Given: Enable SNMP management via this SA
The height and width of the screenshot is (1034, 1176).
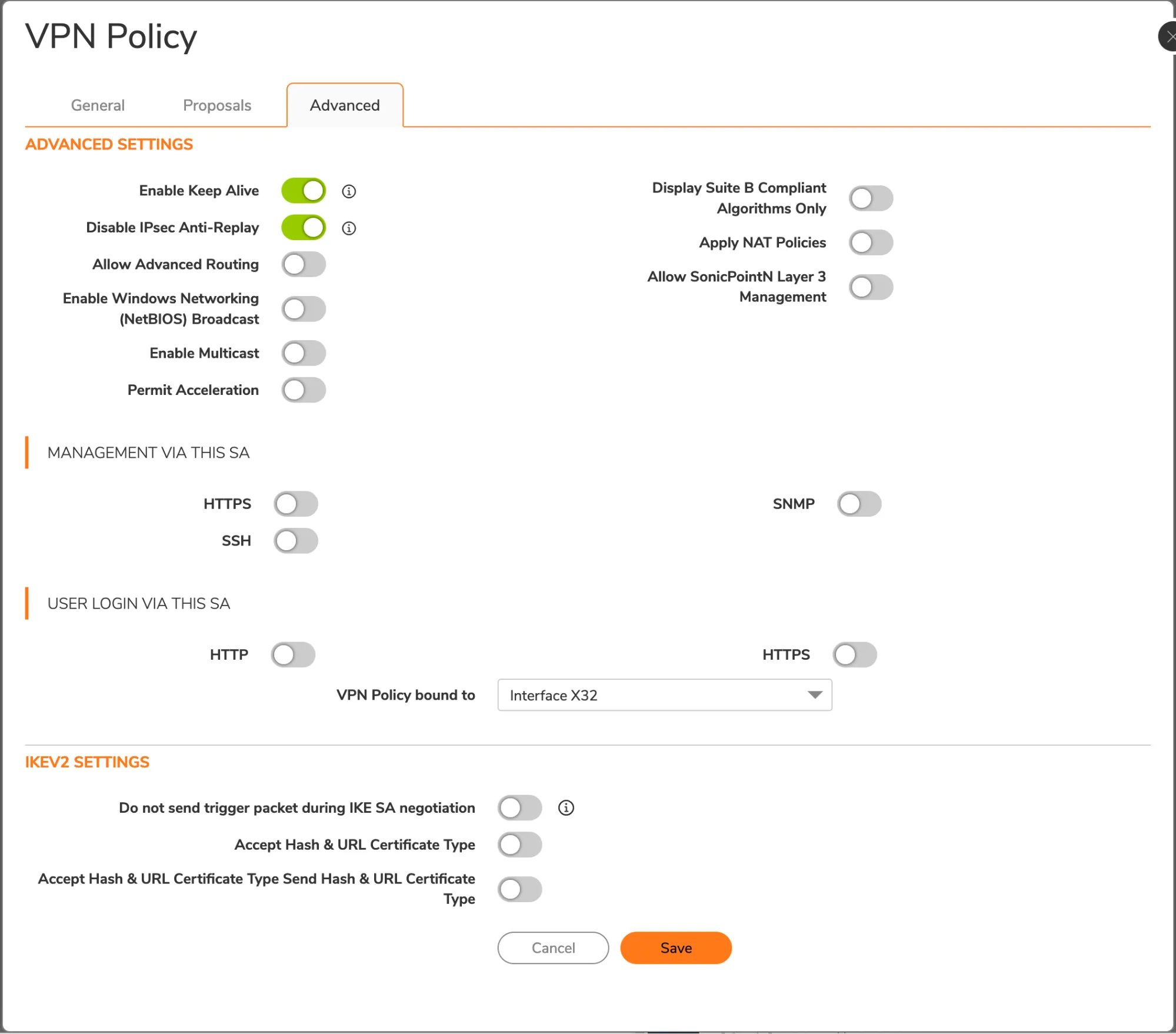Looking at the screenshot, I should [x=859, y=504].
